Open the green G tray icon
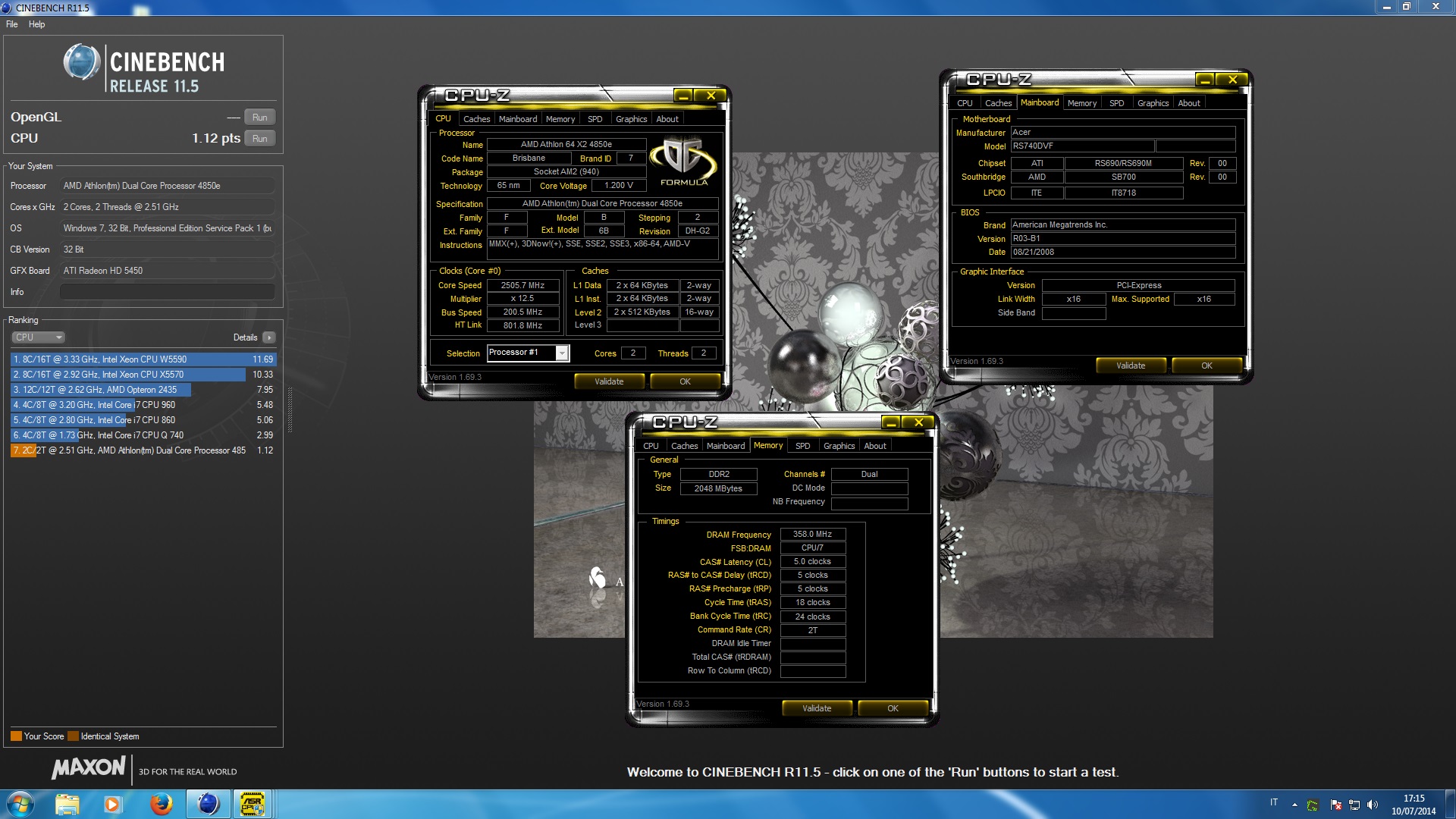The height and width of the screenshot is (819, 1456). (x=1313, y=805)
